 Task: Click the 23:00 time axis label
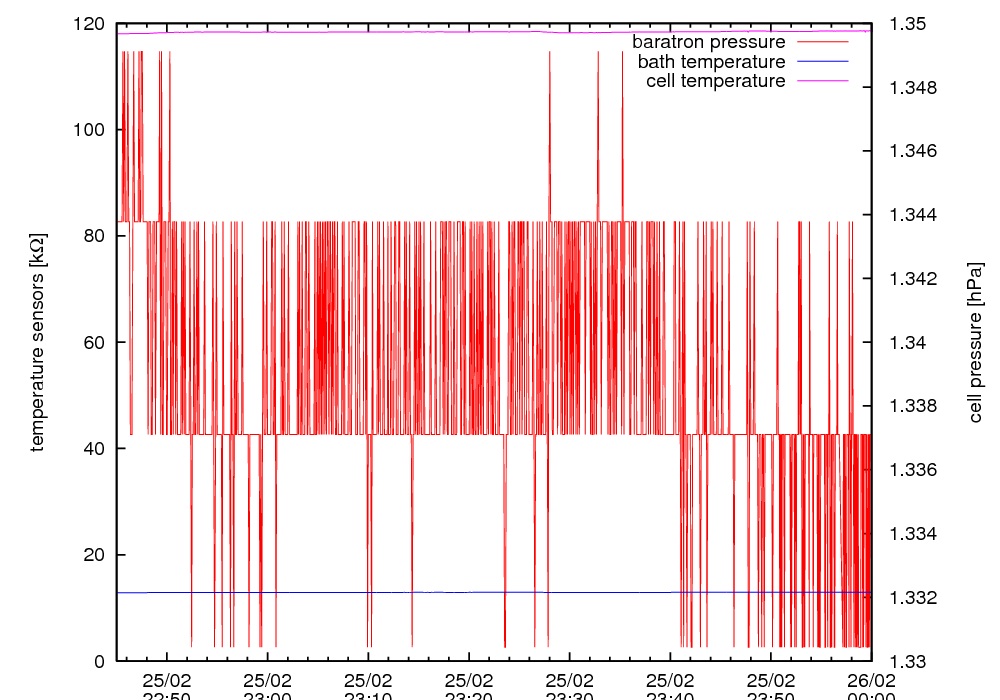pyautogui.click(x=267, y=696)
